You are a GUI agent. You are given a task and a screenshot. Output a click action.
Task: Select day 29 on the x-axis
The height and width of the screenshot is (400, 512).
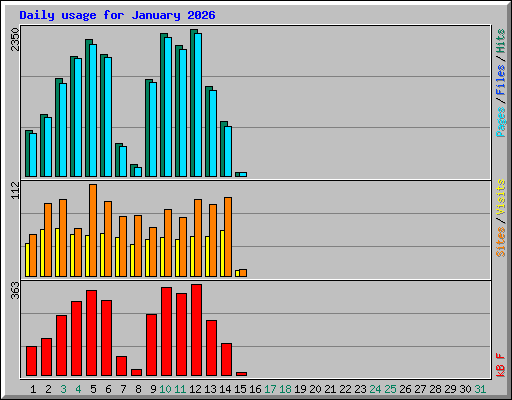tap(450, 389)
